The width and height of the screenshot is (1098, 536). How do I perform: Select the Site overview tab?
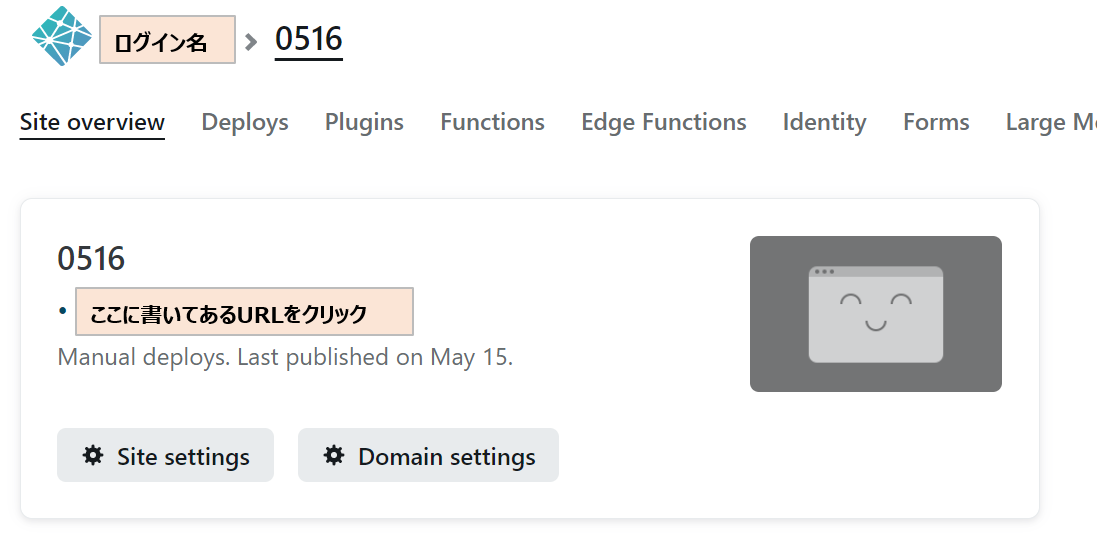(x=92, y=122)
